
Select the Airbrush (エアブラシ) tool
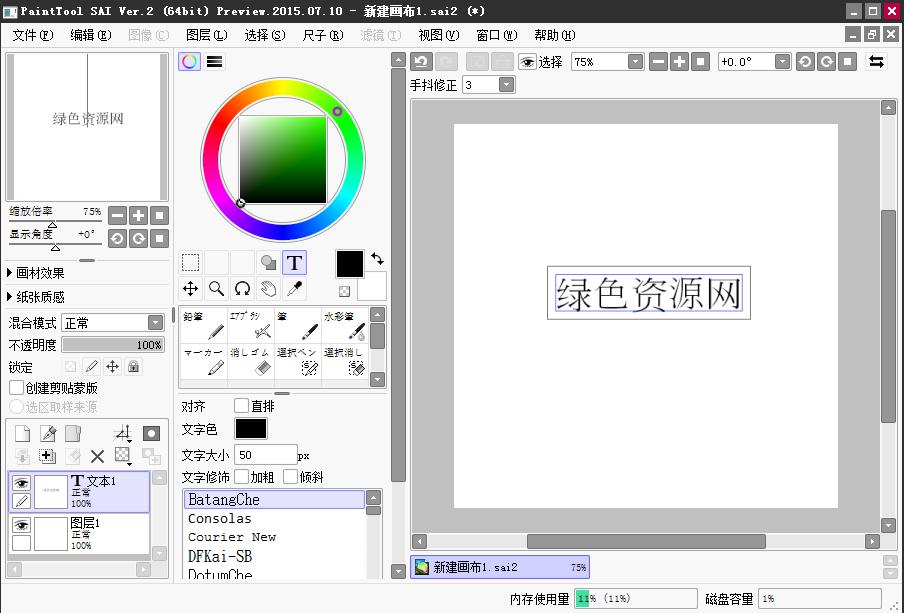click(x=250, y=325)
